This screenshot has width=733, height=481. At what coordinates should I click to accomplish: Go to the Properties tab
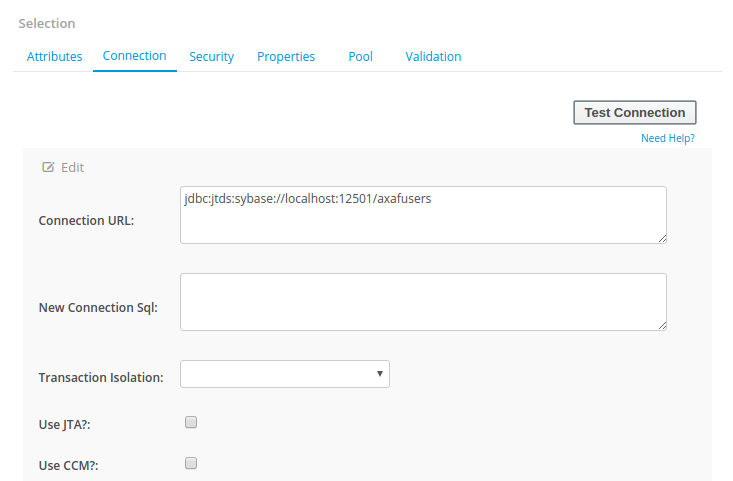click(286, 57)
